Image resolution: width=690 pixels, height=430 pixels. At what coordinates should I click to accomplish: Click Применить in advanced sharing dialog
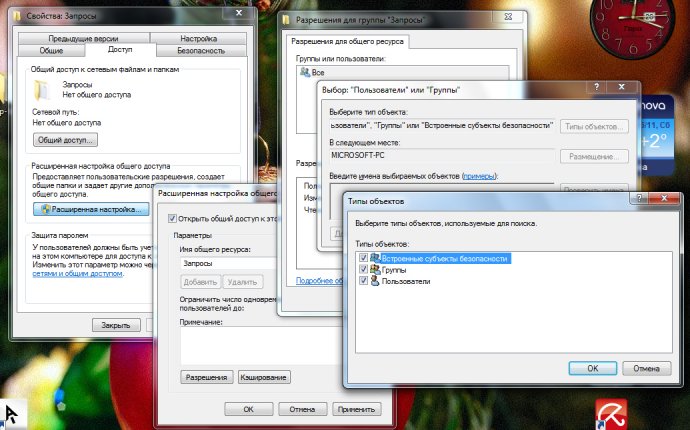(356, 409)
